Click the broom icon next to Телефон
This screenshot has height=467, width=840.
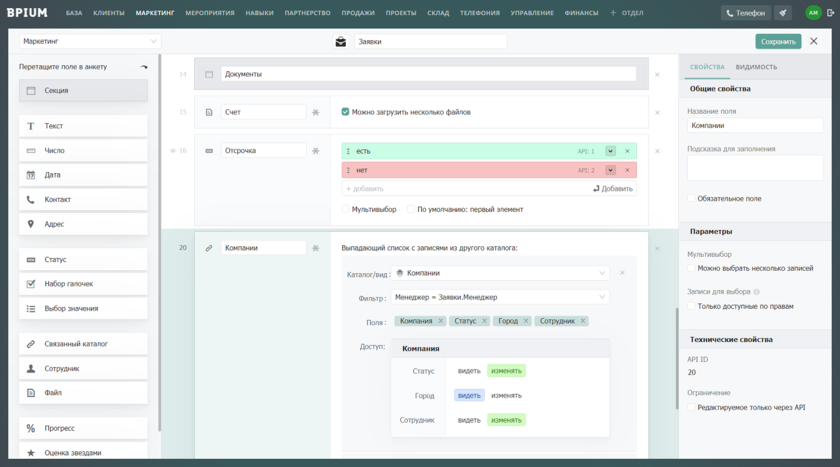coord(783,13)
